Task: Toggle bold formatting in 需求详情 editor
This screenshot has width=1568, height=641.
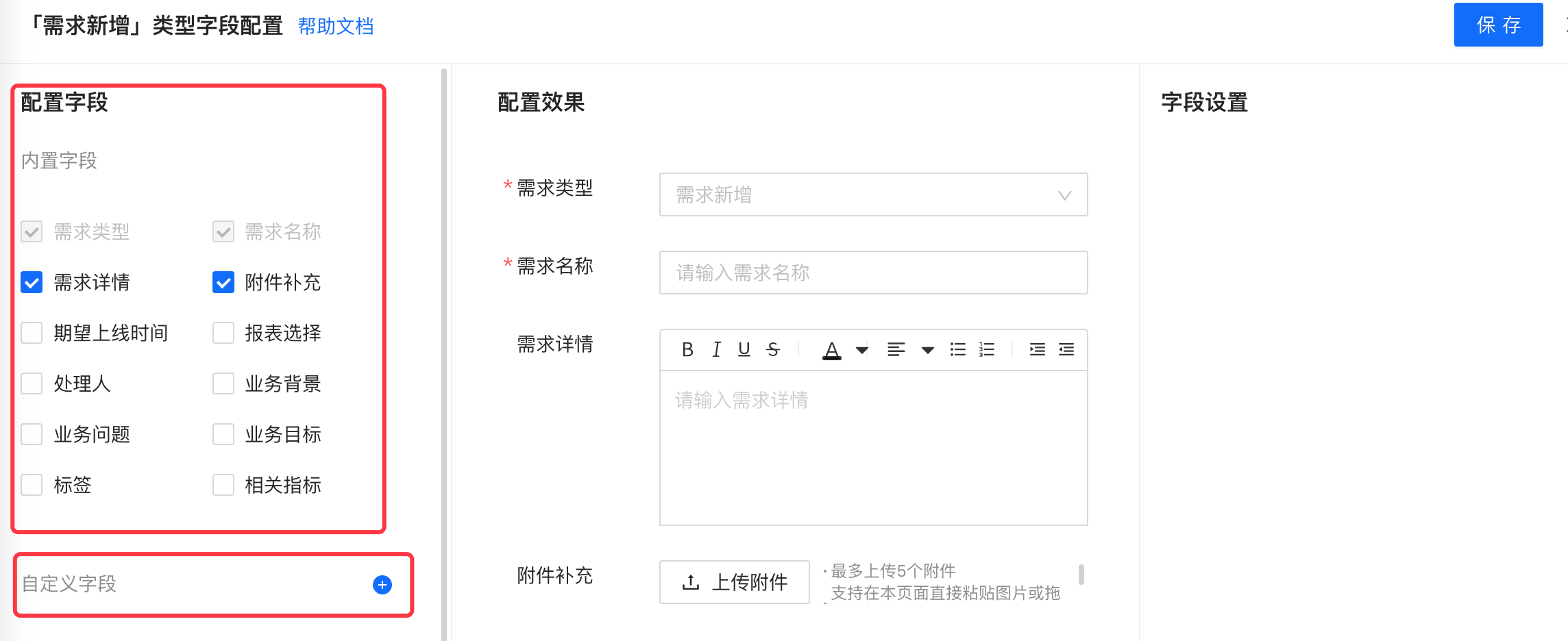Action: [687, 350]
